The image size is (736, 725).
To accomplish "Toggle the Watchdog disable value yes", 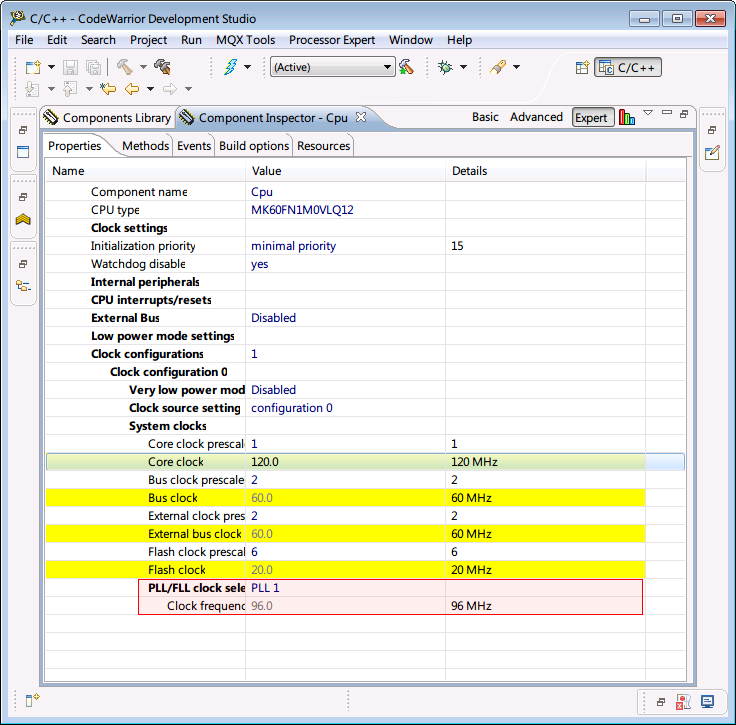I will [260, 264].
